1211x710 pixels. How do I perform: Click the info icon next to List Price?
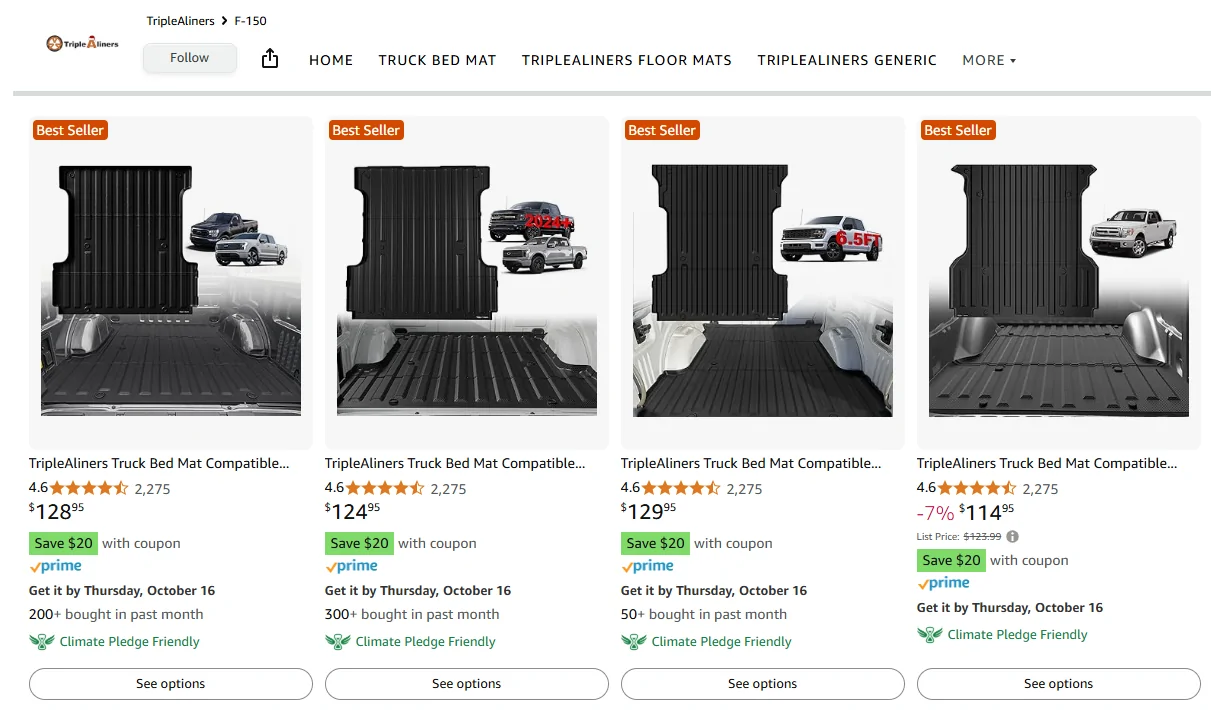pos(1012,537)
